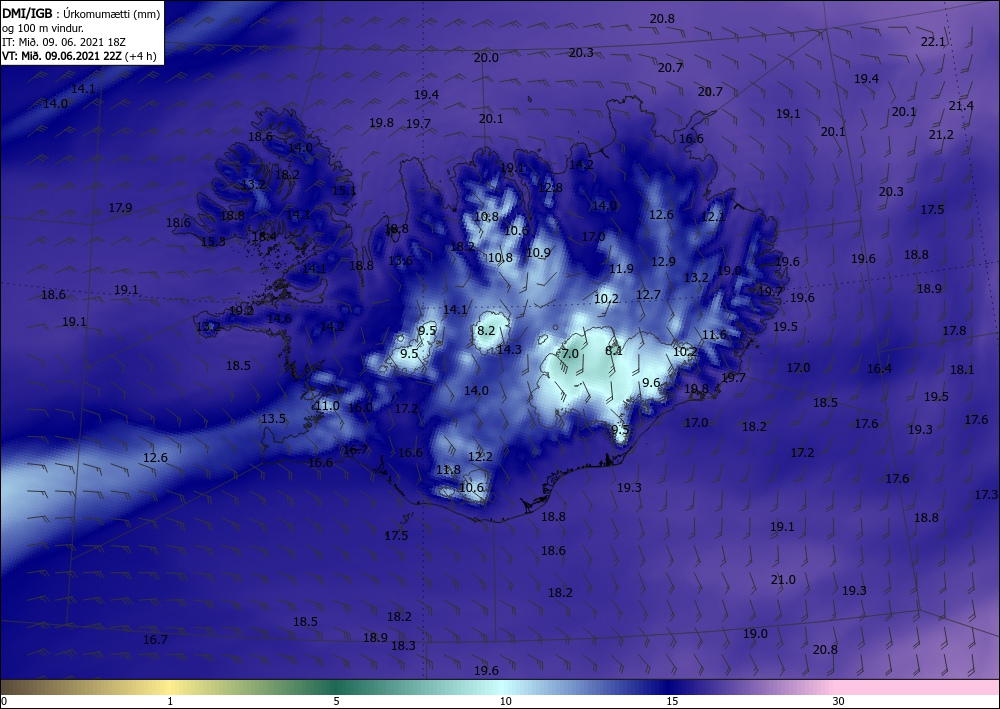Click the 12.8 value on the map
1000x709 pixels.
[x=550, y=188]
